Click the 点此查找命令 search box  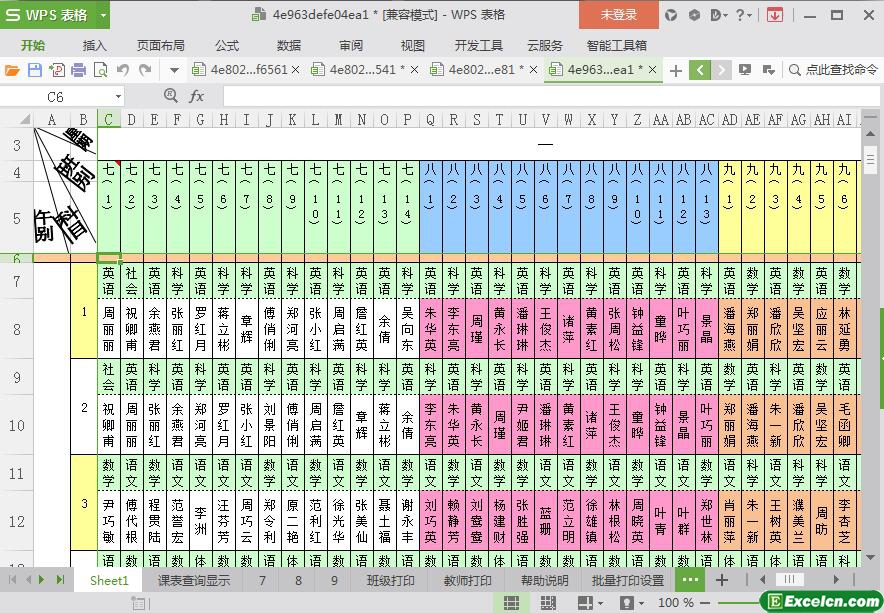[832, 70]
